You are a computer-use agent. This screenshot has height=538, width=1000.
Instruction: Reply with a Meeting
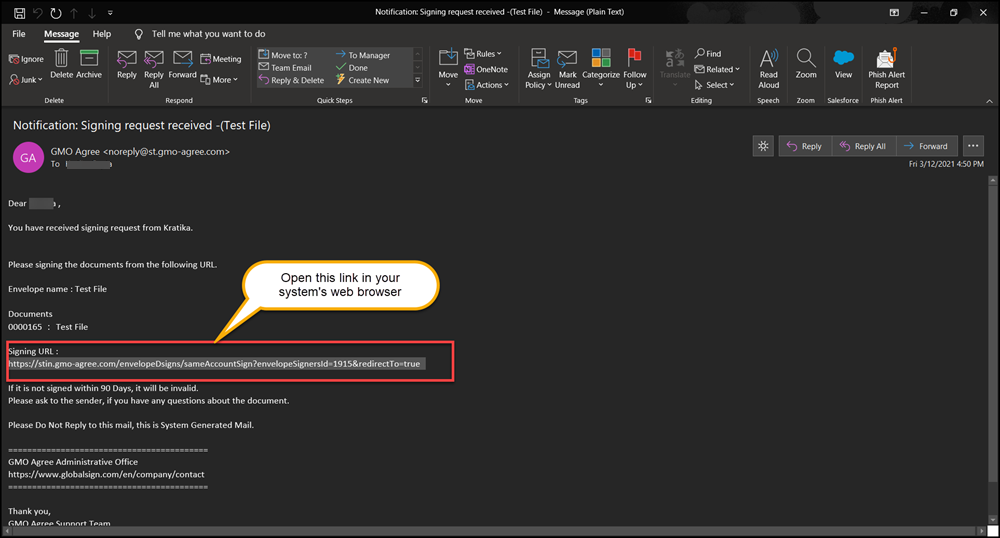221,59
